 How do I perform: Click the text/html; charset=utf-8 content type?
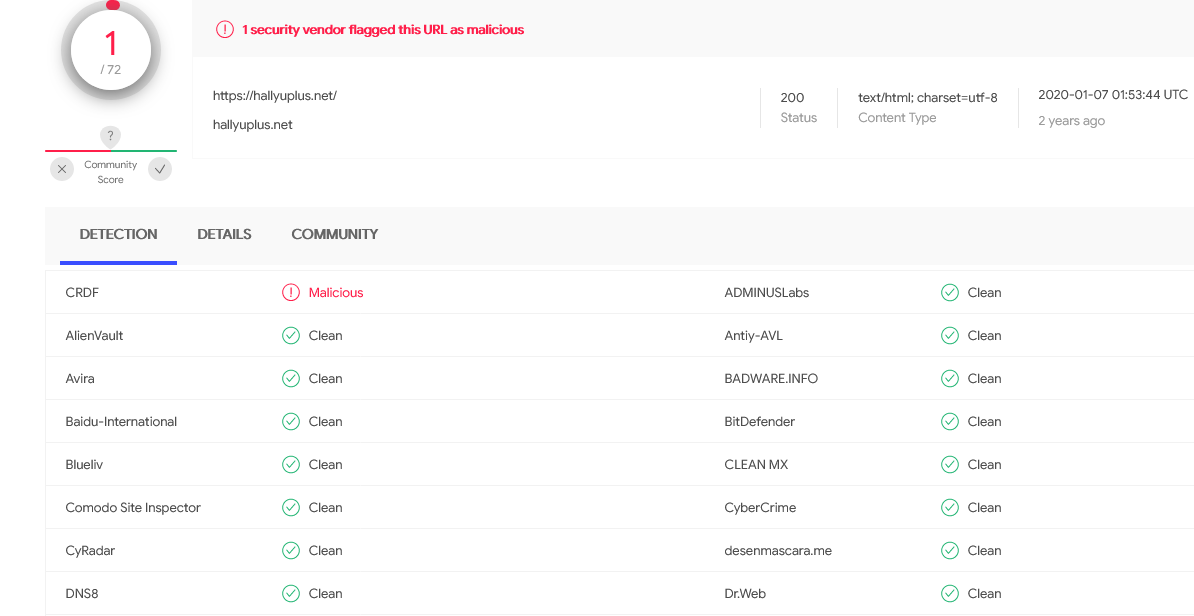click(x=927, y=97)
